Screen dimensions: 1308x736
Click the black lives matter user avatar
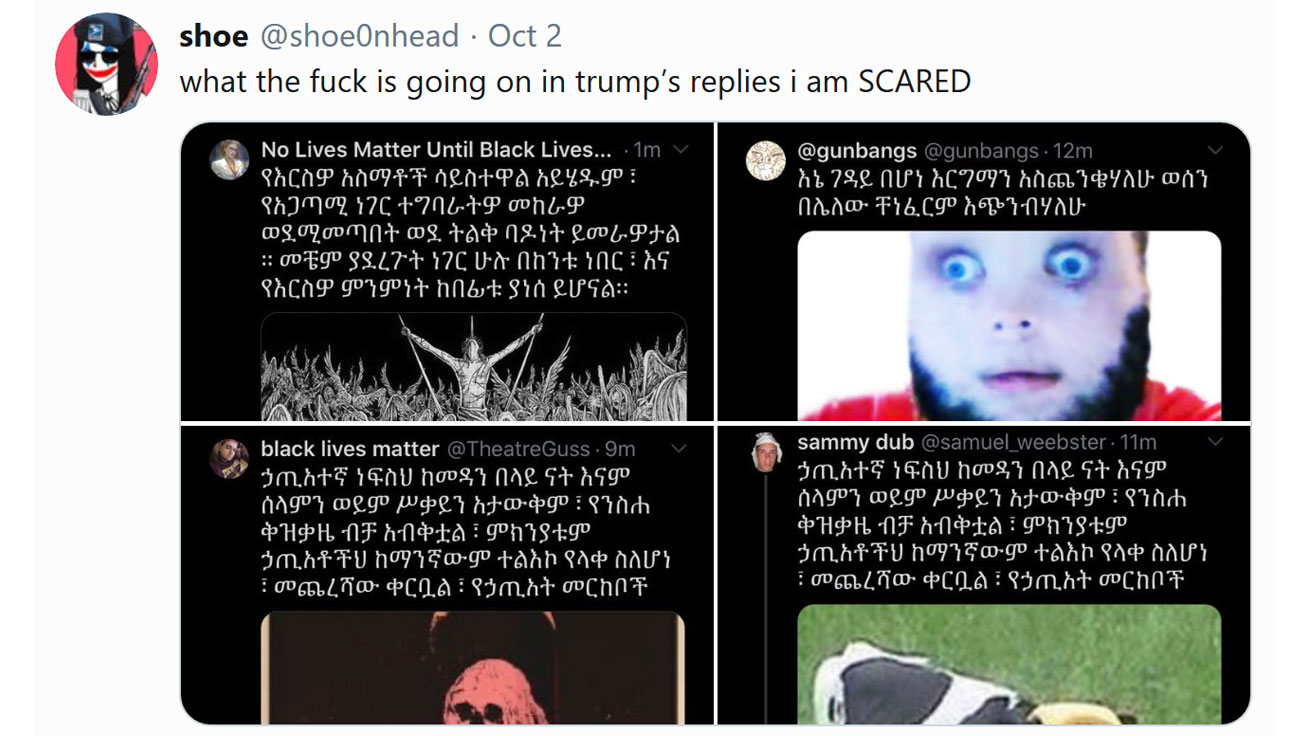(230, 458)
